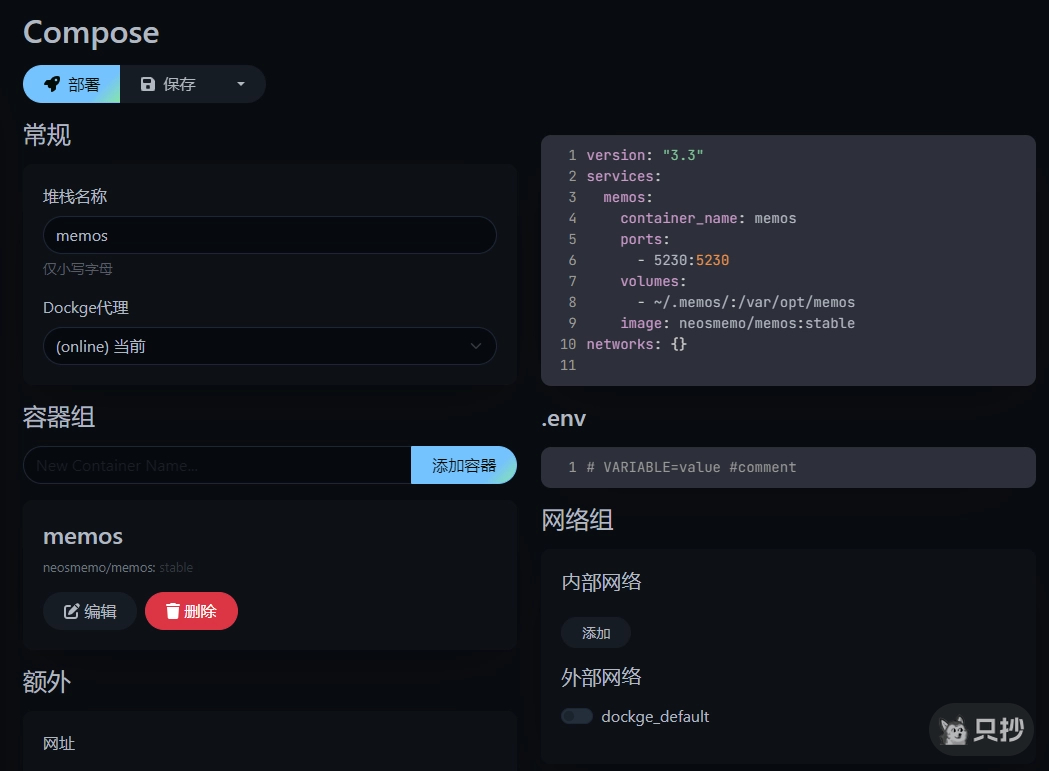This screenshot has width=1049, height=771.
Task: Click the trash icon to delete memos
Action: 173,612
